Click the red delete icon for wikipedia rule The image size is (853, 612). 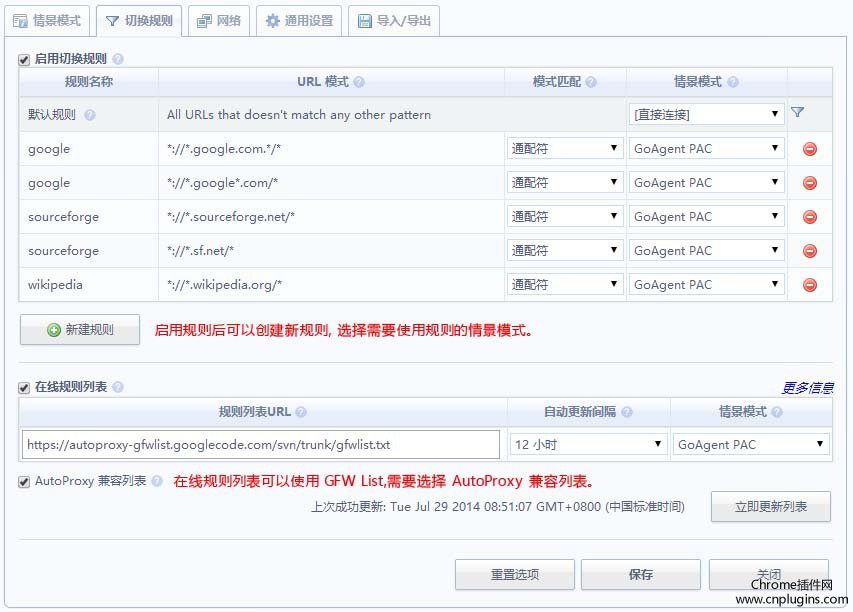pyautogui.click(x=810, y=285)
